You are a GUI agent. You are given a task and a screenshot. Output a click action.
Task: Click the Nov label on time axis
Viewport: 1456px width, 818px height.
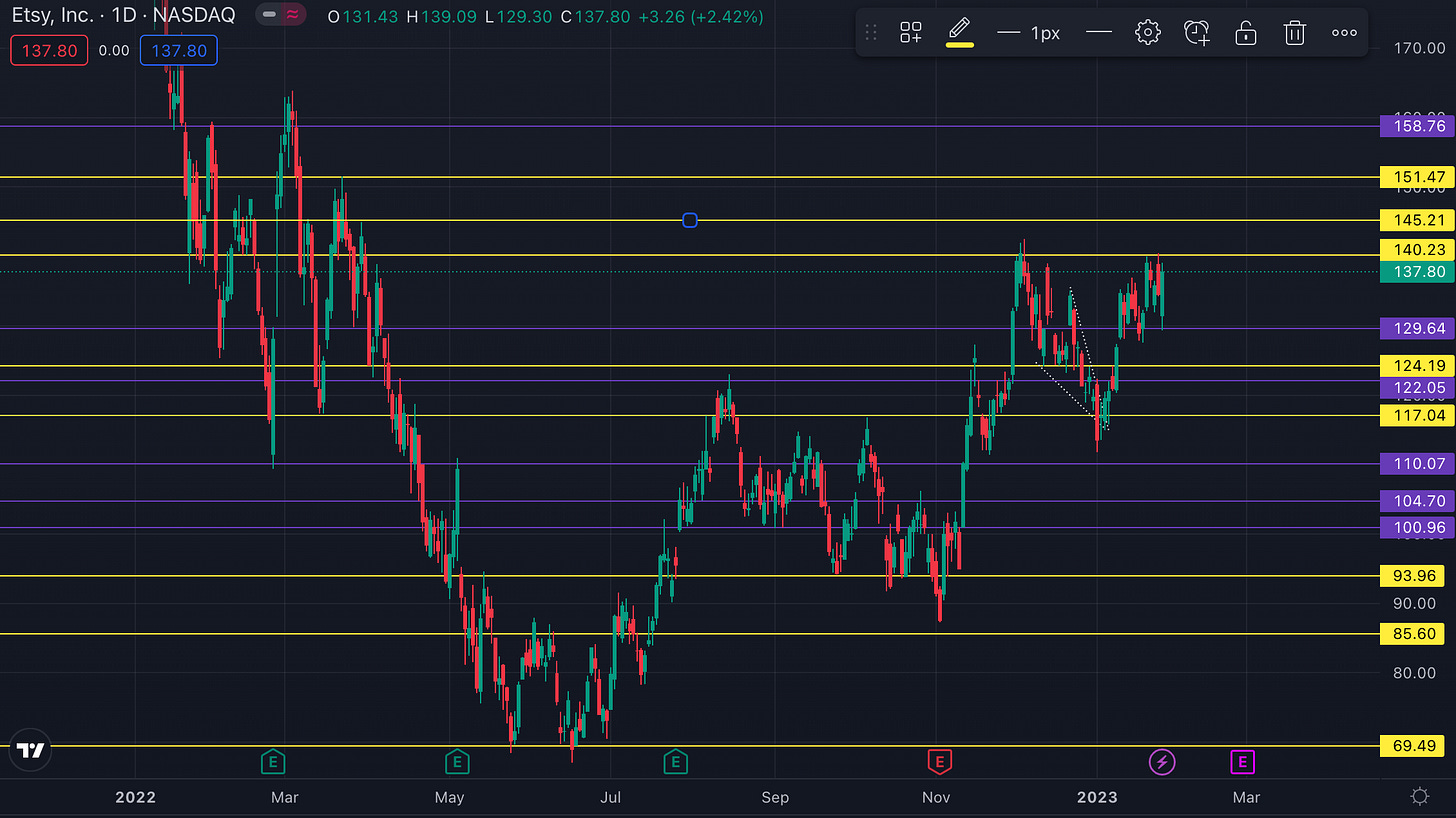point(936,797)
